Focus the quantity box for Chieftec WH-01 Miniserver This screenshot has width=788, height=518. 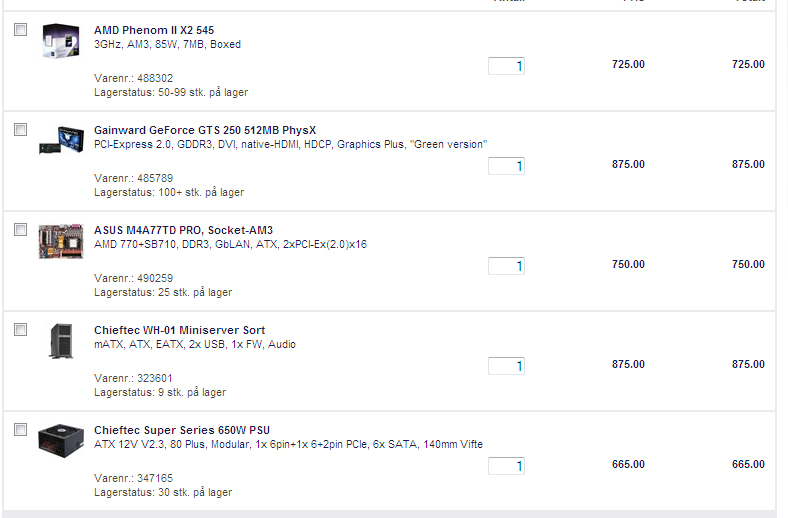[506, 366]
